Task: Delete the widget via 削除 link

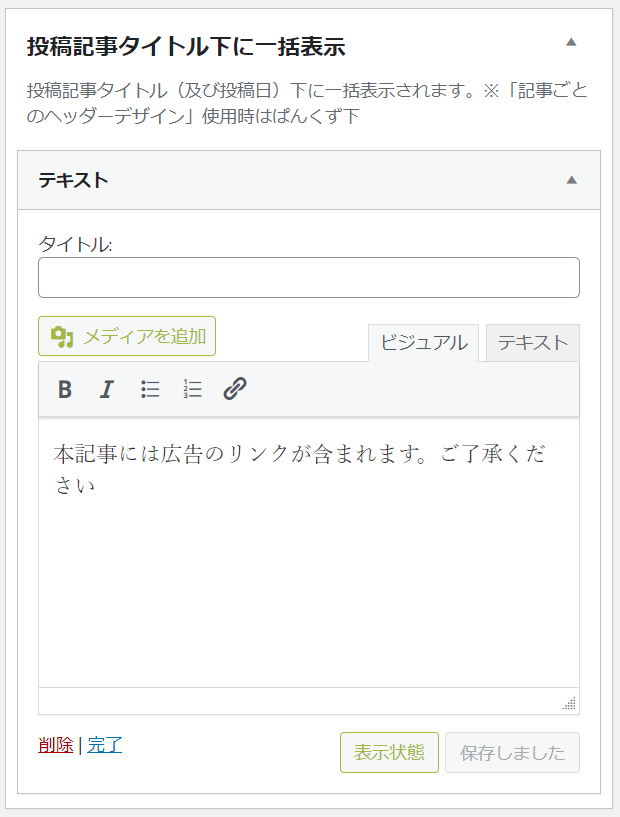Action: tap(56, 745)
